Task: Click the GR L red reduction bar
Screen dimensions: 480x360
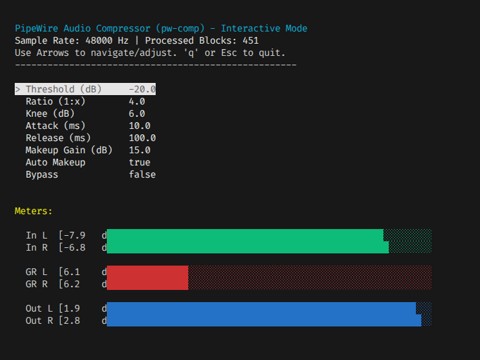Action: (147, 272)
